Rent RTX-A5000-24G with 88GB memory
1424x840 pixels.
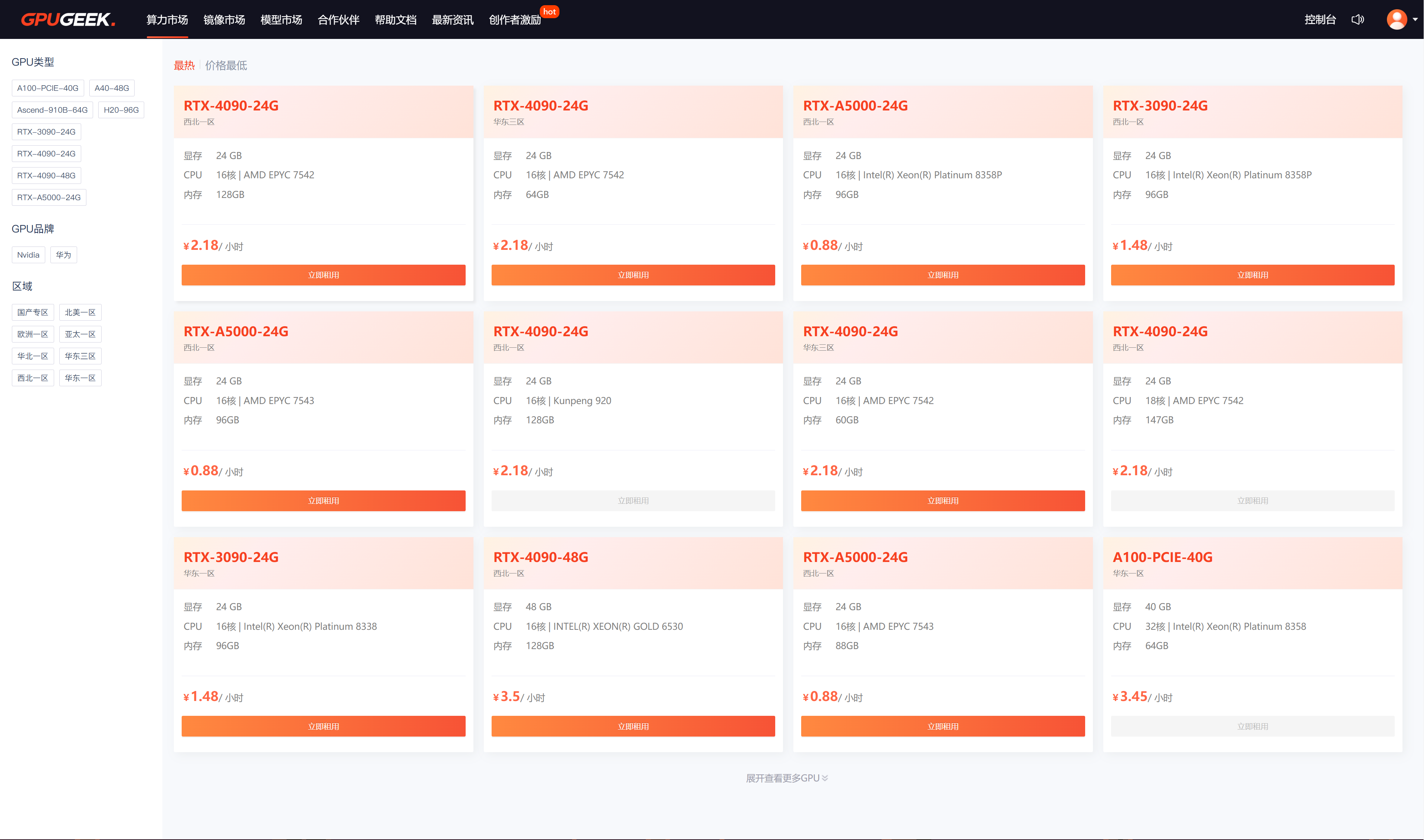point(942,726)
